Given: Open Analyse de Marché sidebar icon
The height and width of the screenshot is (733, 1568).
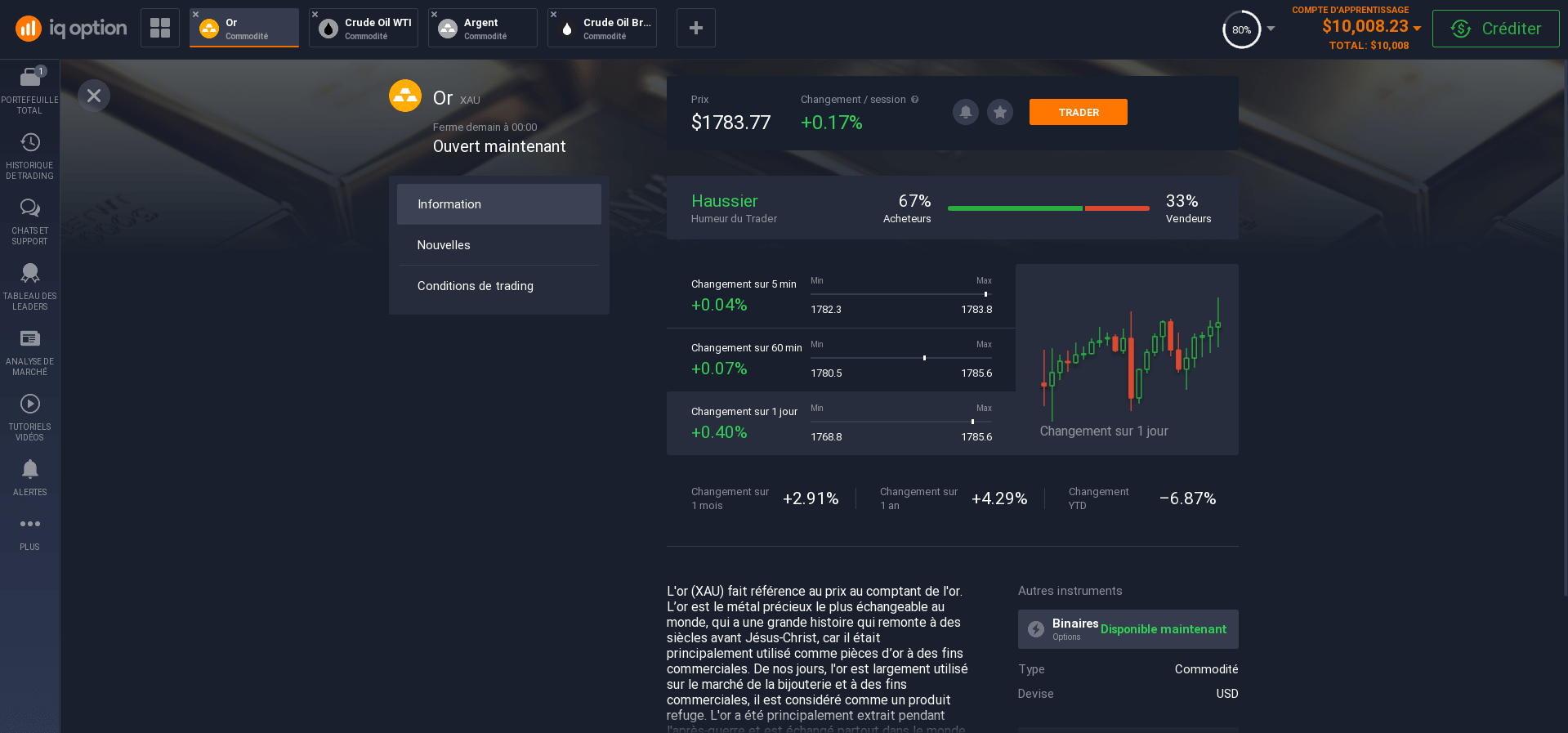Looking at the screenshot, I should 29,339.
